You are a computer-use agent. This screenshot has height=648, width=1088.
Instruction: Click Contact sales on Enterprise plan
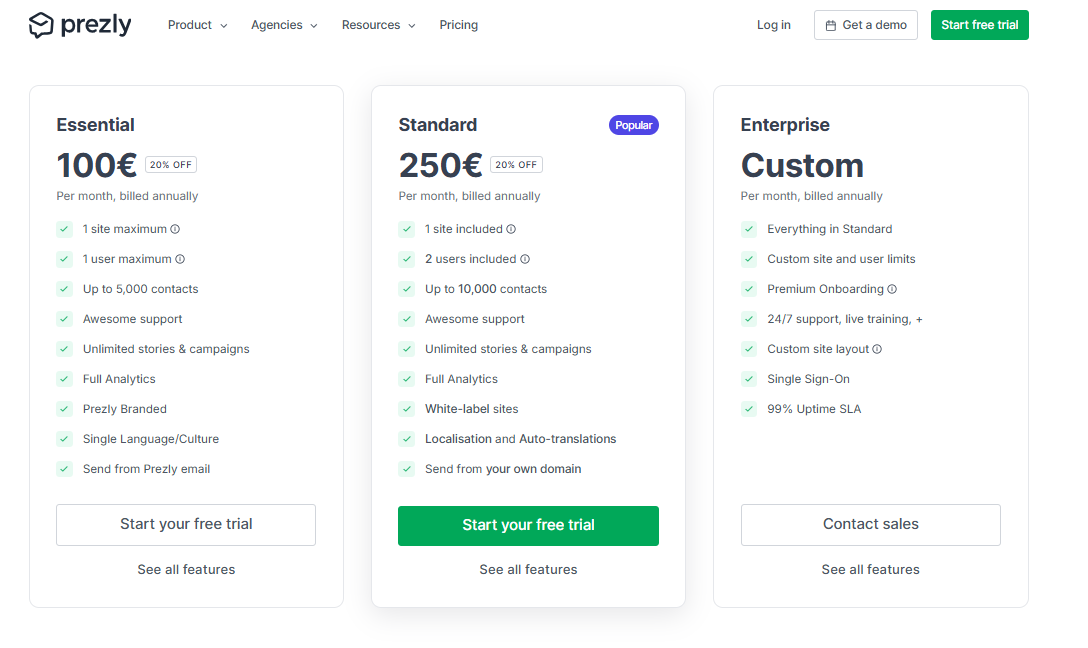coord(870,525)
